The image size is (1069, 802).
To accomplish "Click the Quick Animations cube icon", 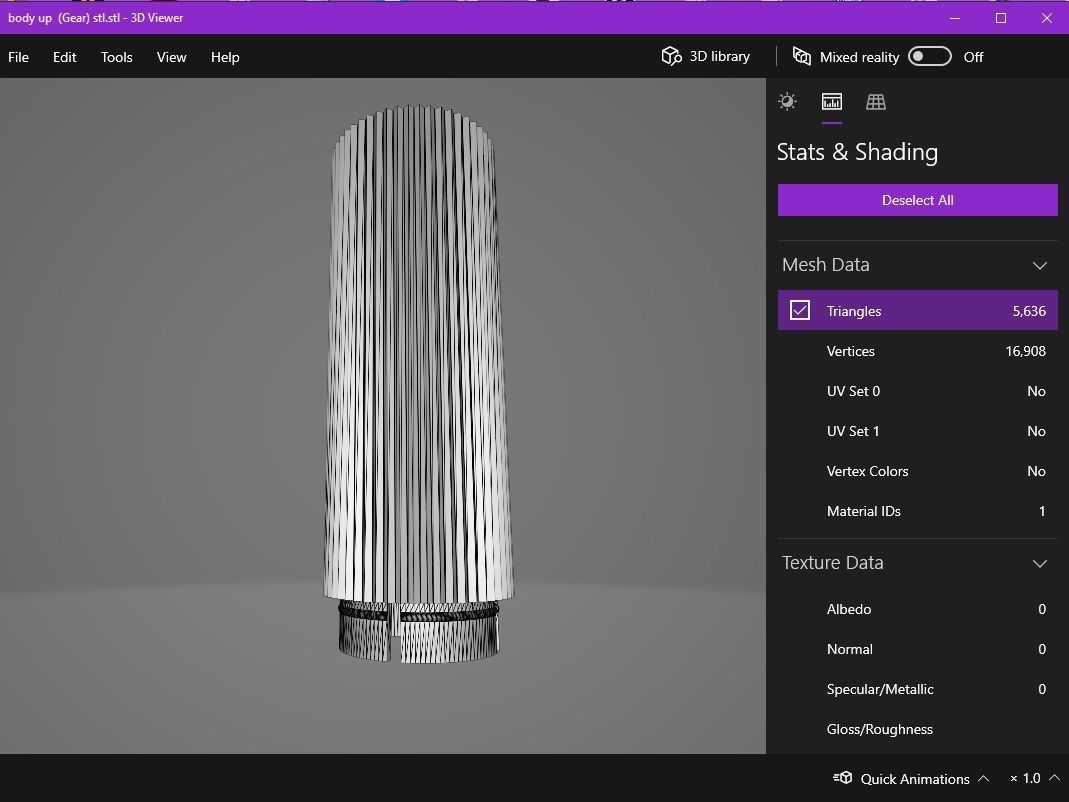I will 843,777.
